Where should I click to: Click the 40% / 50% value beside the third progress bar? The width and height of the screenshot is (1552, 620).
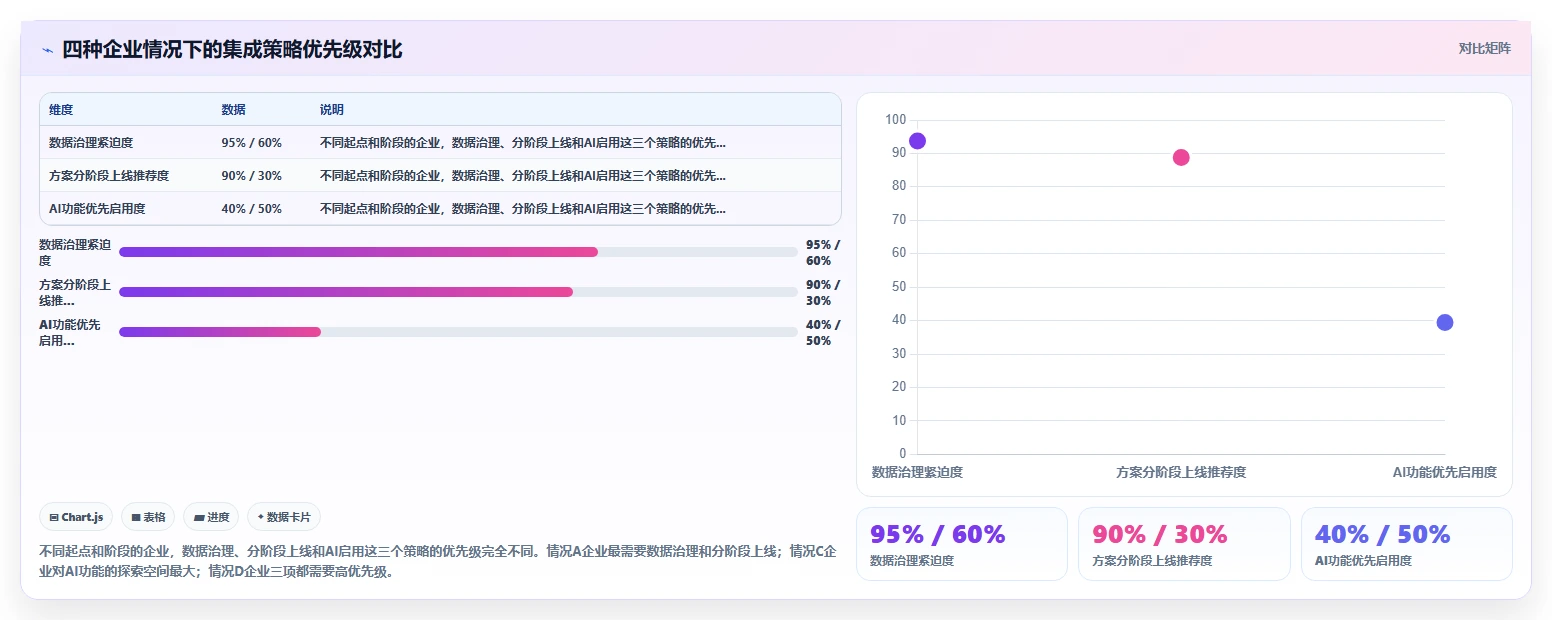pyautogui.click(x=823, y=332)
